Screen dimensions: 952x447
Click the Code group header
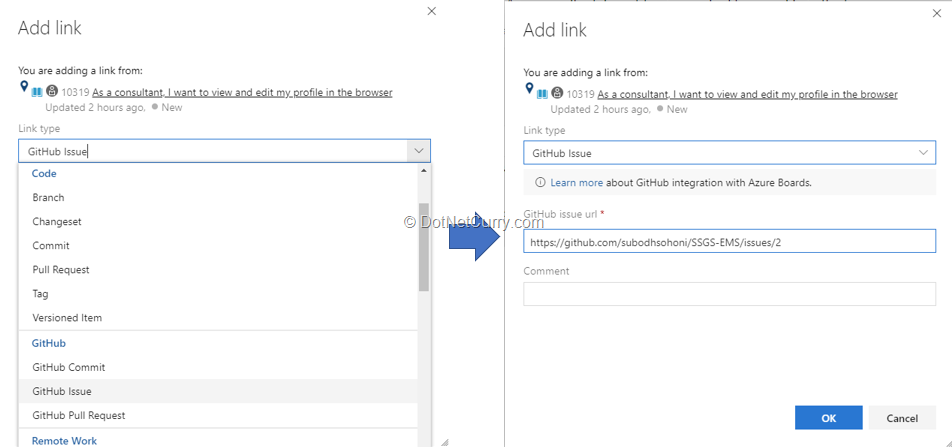click(x=44, y=174)
